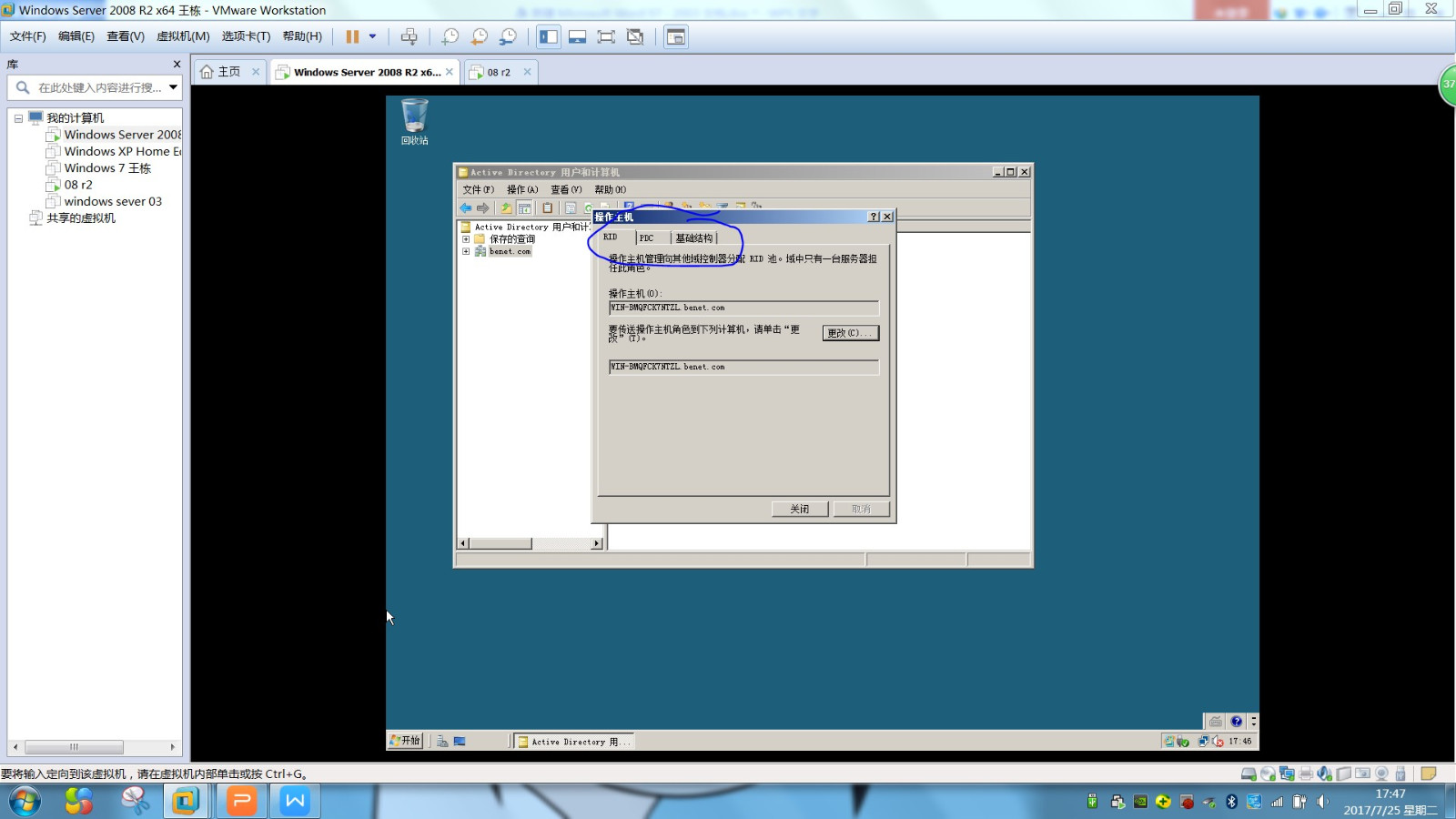Revert the VM to its previous snapshot
Screen dimensions: 1456x819
[x=479, y=36]
